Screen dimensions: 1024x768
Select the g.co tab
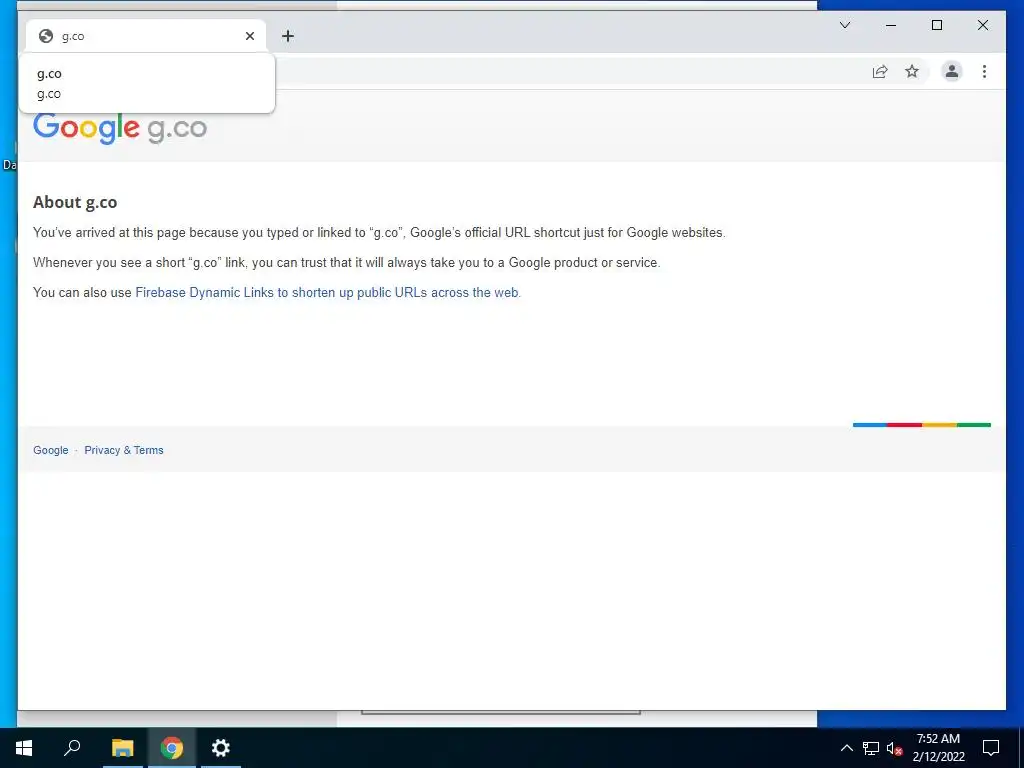click(146, 36)
